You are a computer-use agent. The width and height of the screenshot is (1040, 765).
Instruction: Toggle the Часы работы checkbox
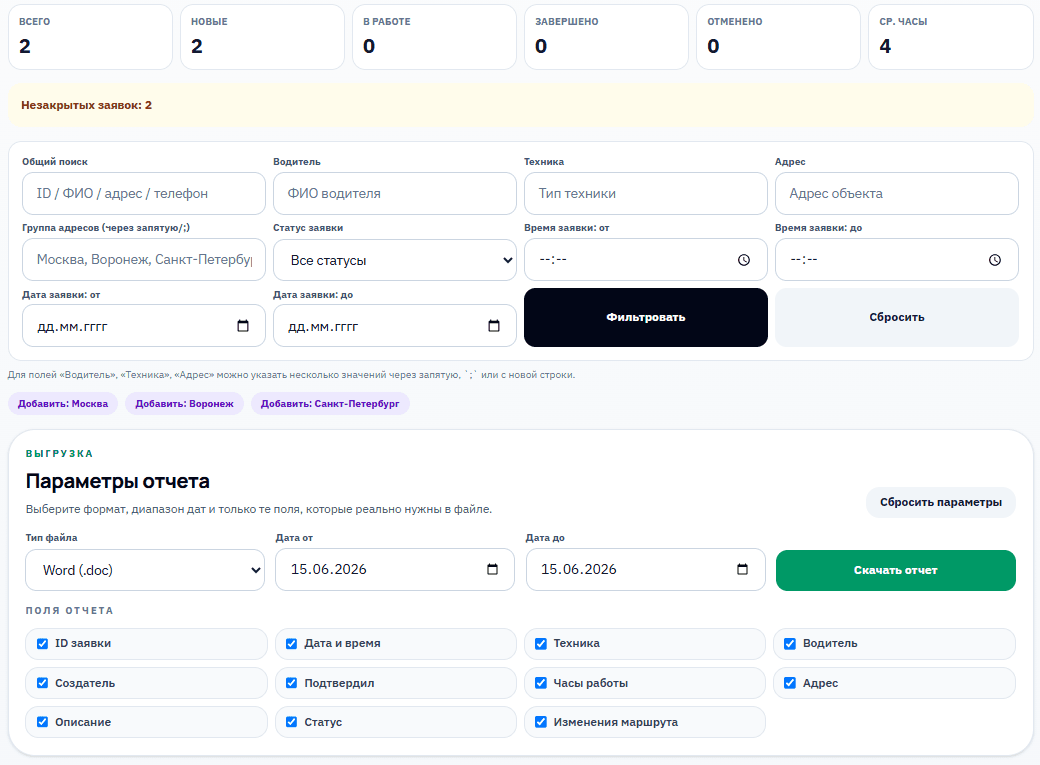tap(541, 683)
